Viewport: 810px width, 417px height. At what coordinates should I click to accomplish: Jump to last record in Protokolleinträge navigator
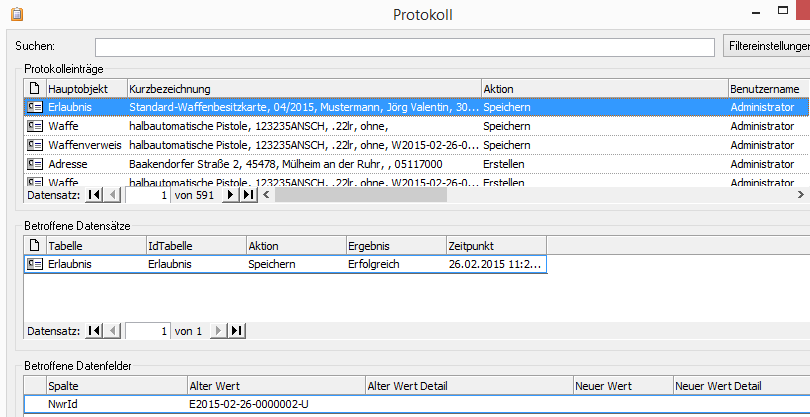pos(249,196)
